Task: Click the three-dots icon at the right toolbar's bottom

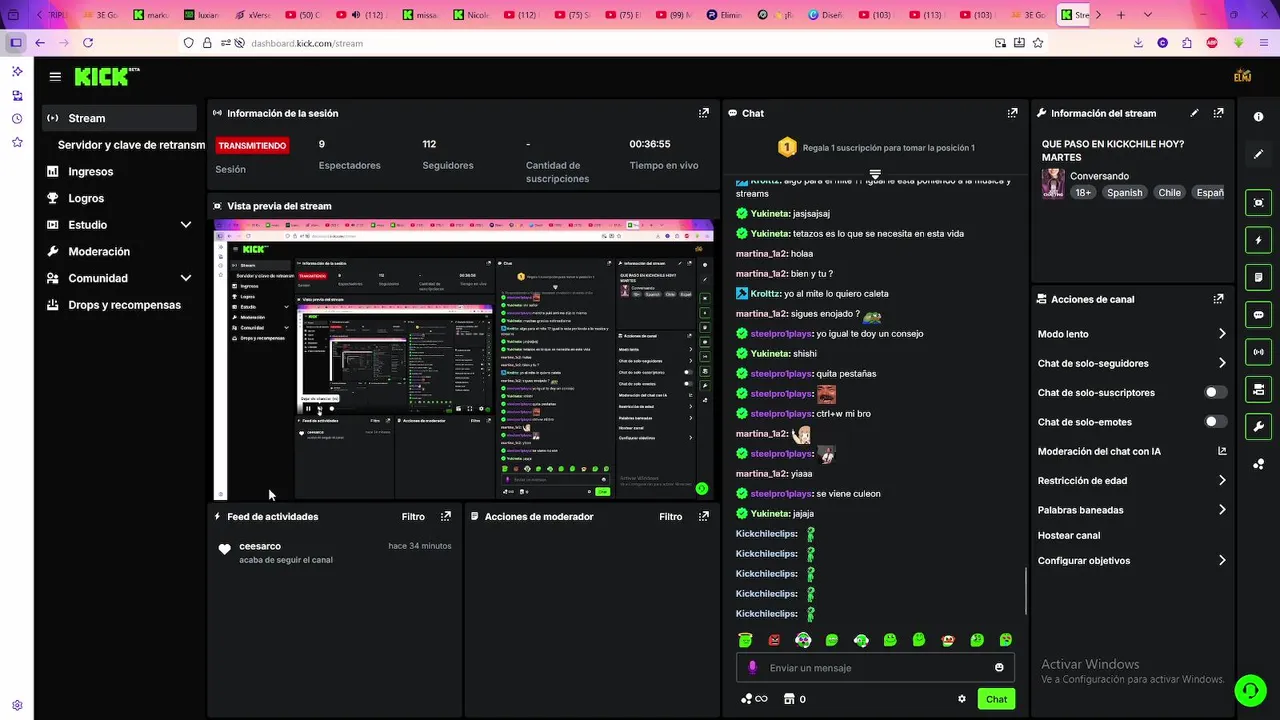Action: tap(1258, 464)
